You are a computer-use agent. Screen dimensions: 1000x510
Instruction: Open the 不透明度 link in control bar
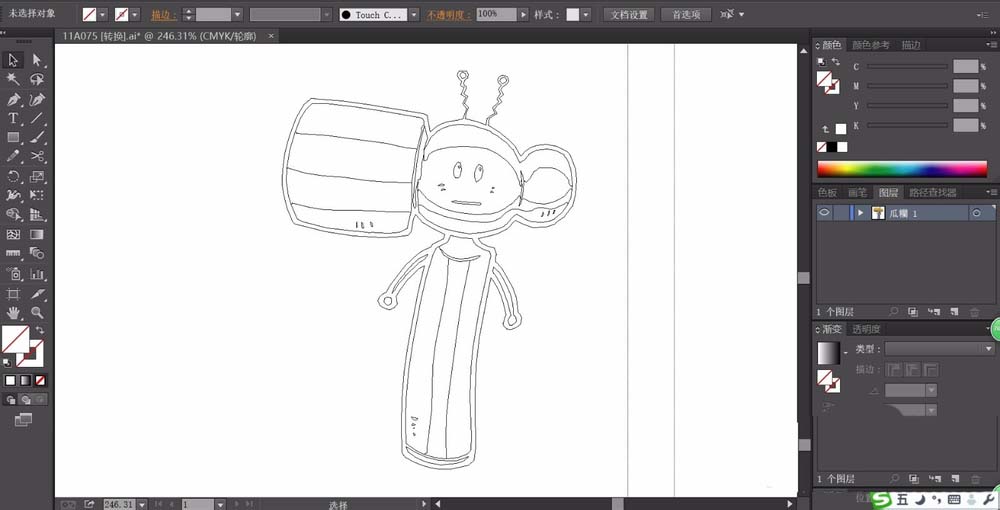click(x=450, y=15)
